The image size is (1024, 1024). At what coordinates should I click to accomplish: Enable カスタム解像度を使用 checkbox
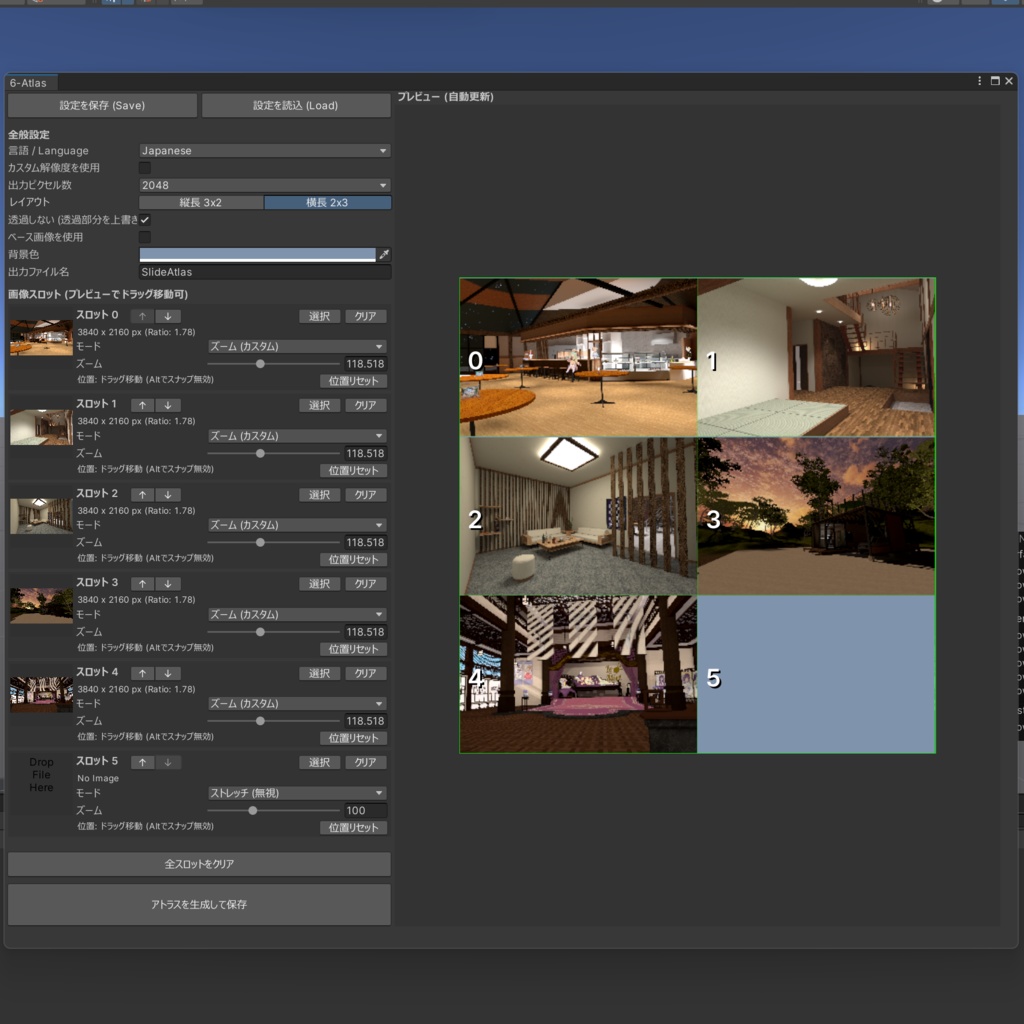pyautogui.click(x=145, y=168)
